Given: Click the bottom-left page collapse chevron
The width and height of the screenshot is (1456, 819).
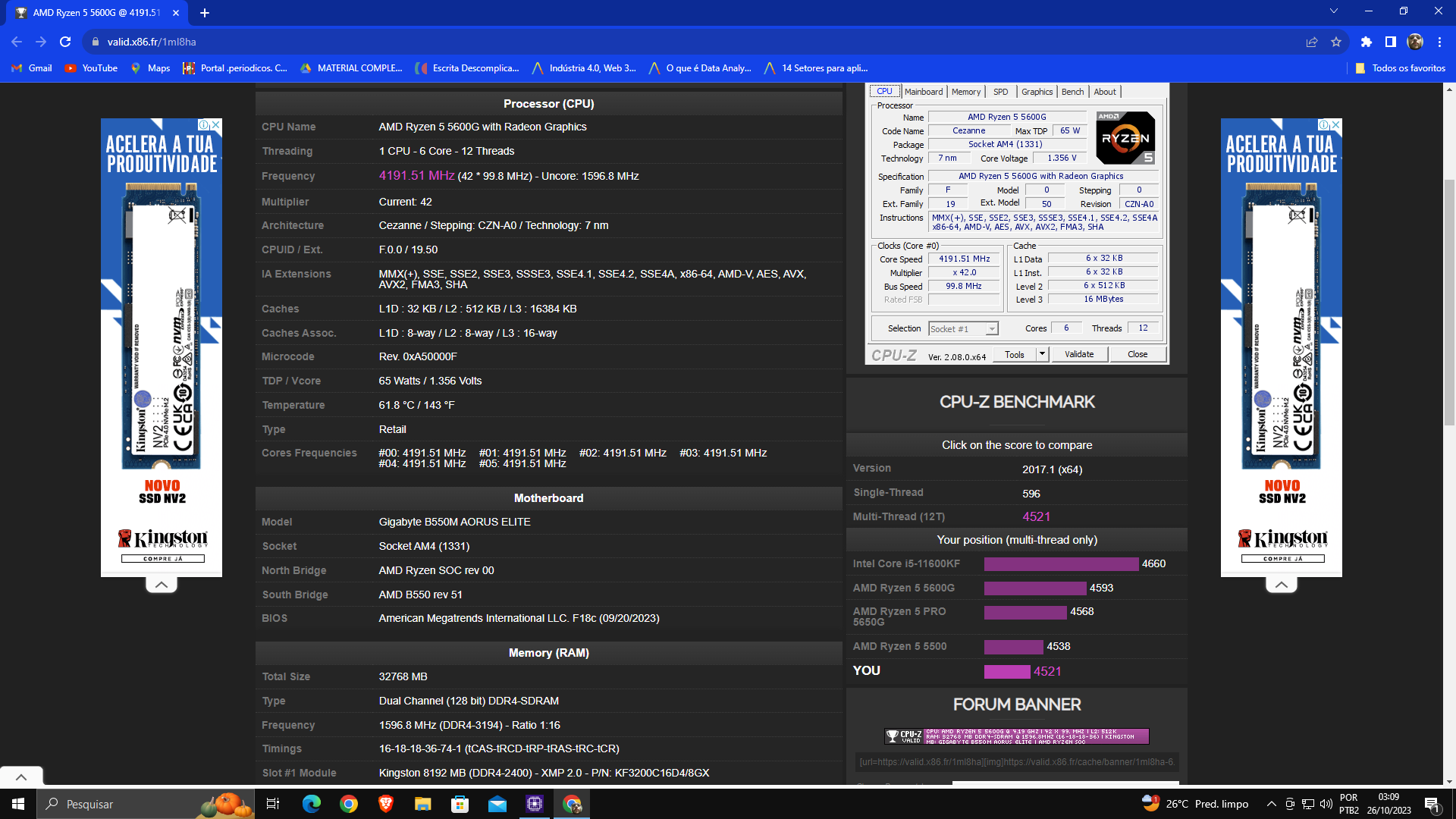Looking at the screenshot, I should (21, 777).
